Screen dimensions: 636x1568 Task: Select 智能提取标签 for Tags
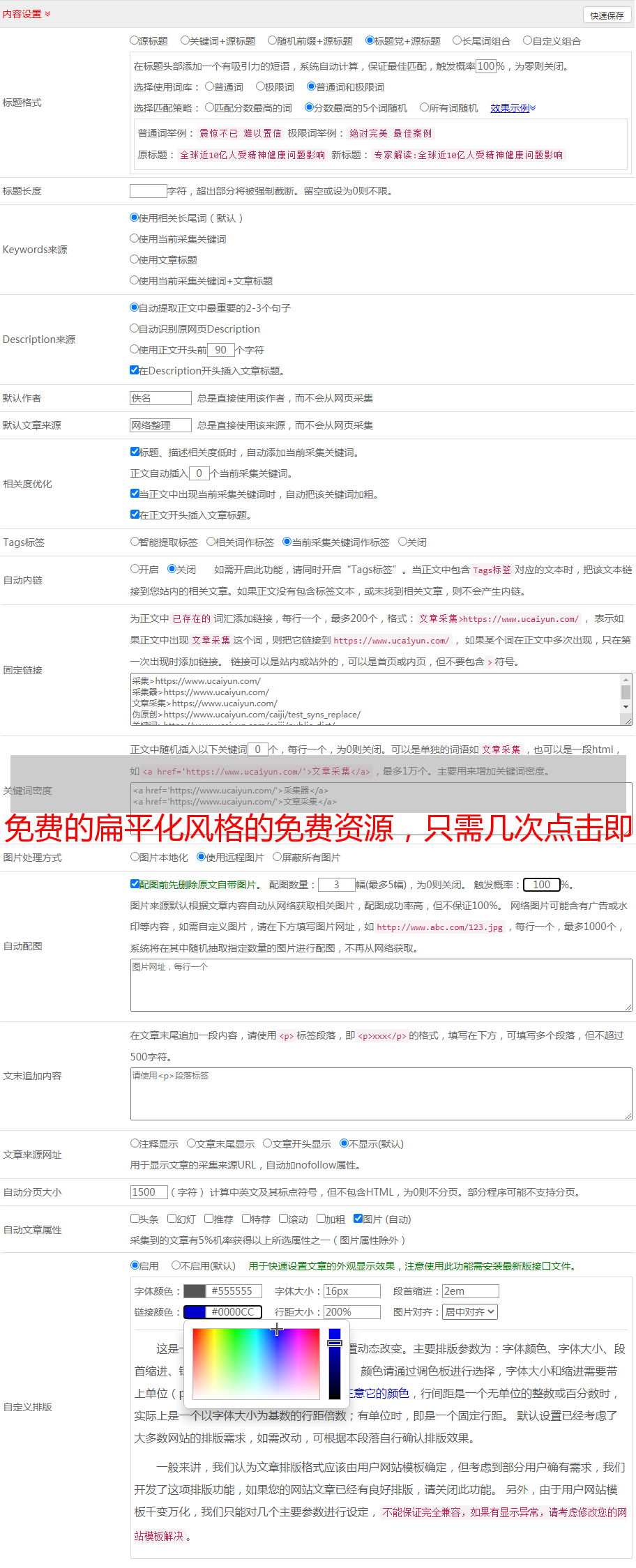[x=135, y=542]
